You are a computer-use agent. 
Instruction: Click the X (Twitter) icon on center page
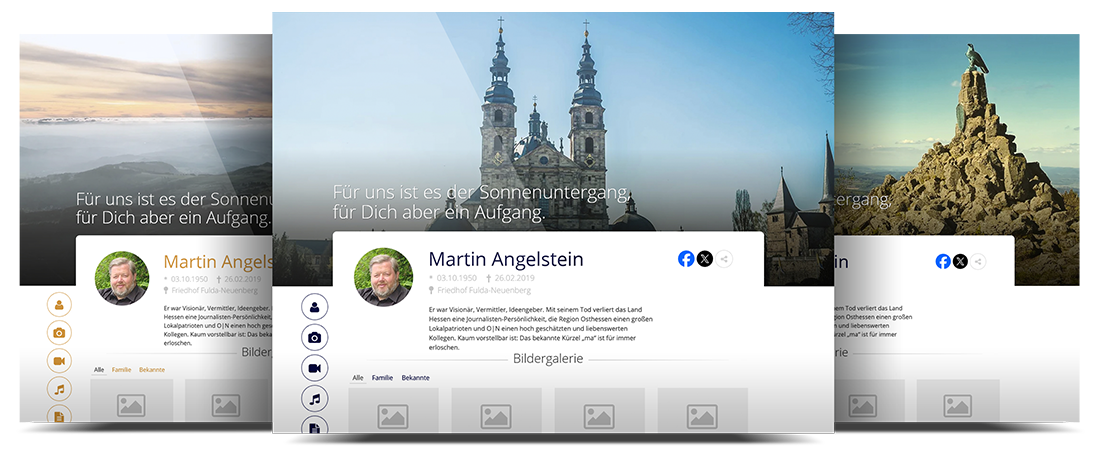point(705,259)
